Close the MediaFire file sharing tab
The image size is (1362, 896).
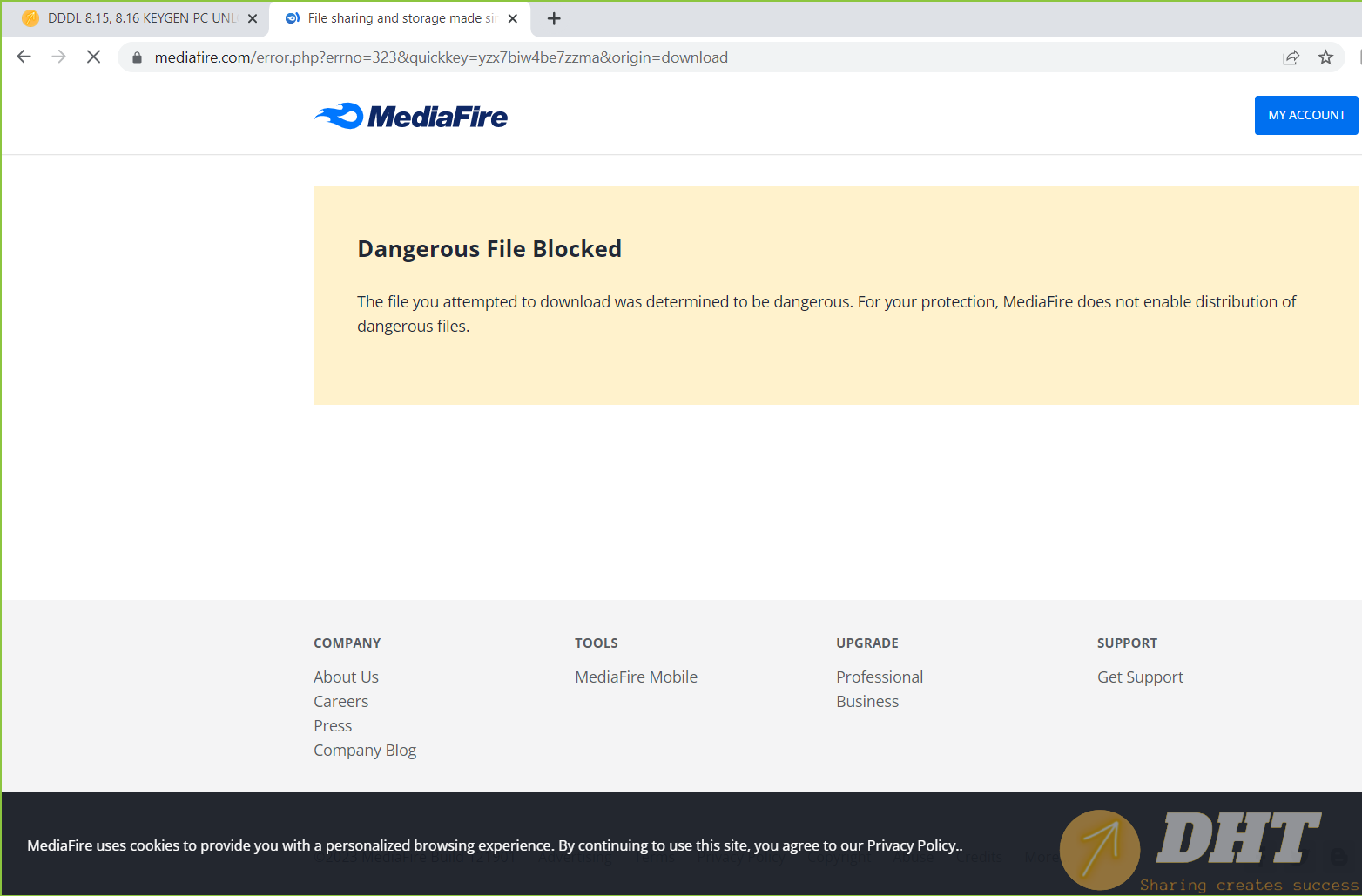pyautogui.click(x=513, y=18)
